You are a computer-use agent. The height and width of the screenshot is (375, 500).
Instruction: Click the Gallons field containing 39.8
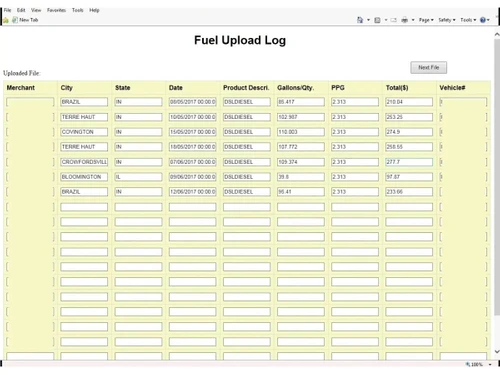301,177
